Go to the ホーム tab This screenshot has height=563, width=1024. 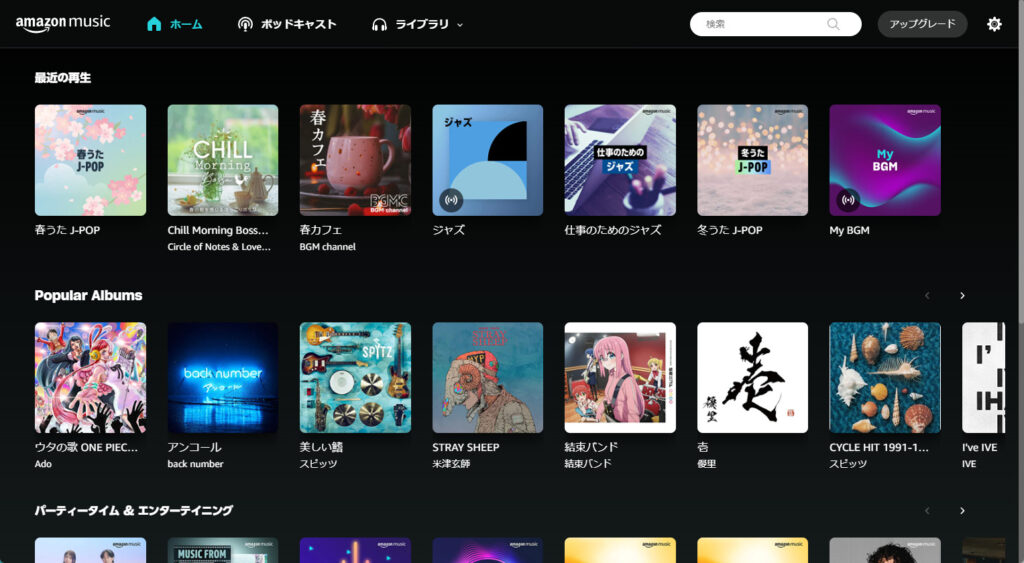(x=186, y=25)
